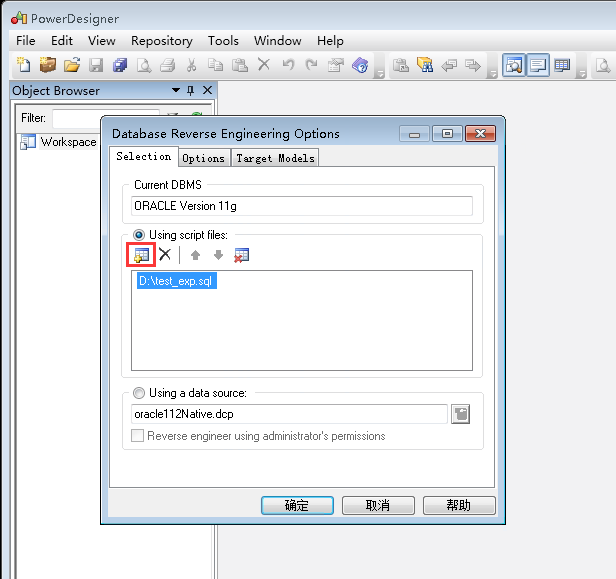Screen dimensions: 616x579
Task: Toggle the Object Browser view icon
Action: point(514,65)
